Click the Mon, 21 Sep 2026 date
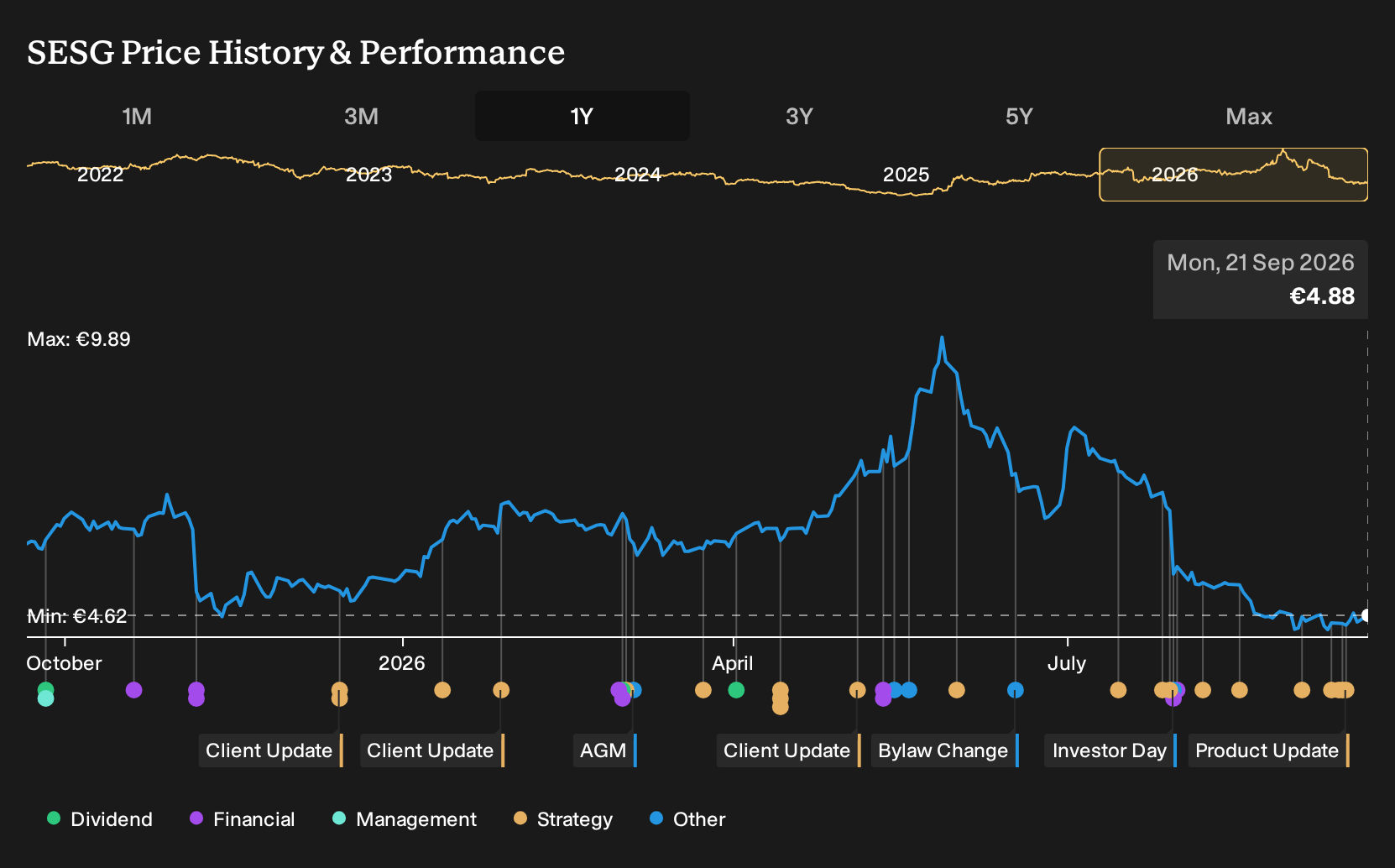Image resolution: width=1395 pixels, height=868 pixels. tap(1261, 263)
